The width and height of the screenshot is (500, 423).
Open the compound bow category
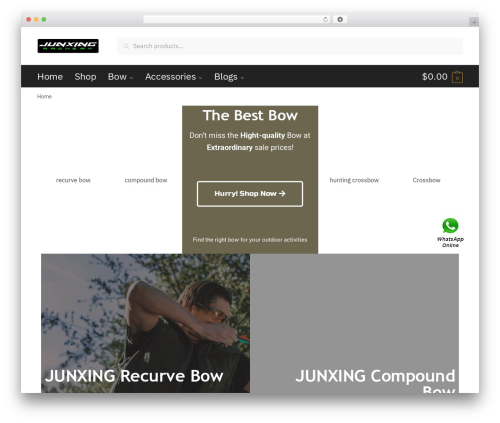[146, 180]
